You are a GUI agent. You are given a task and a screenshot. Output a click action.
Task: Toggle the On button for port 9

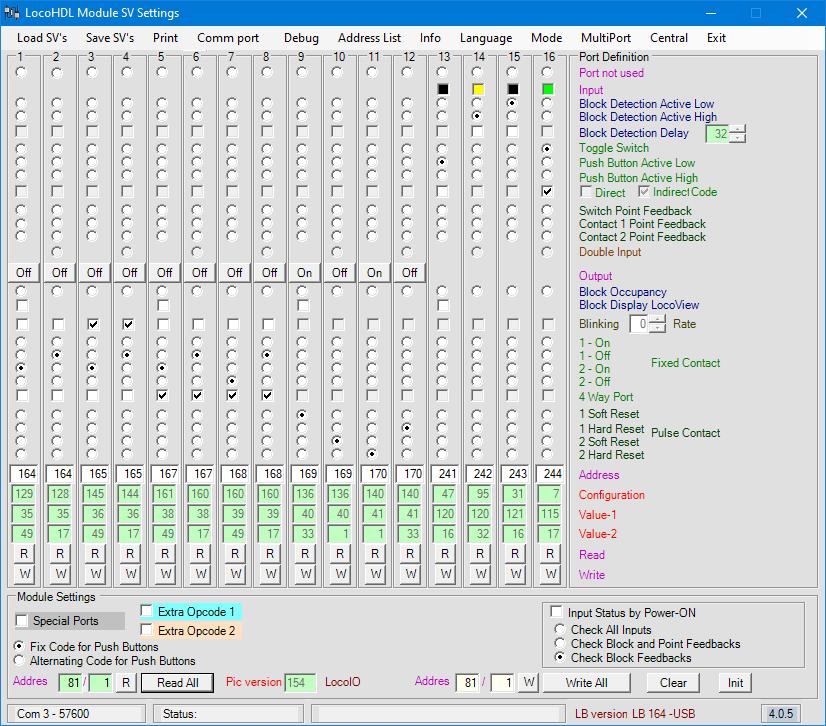click(x=304, y=272)
